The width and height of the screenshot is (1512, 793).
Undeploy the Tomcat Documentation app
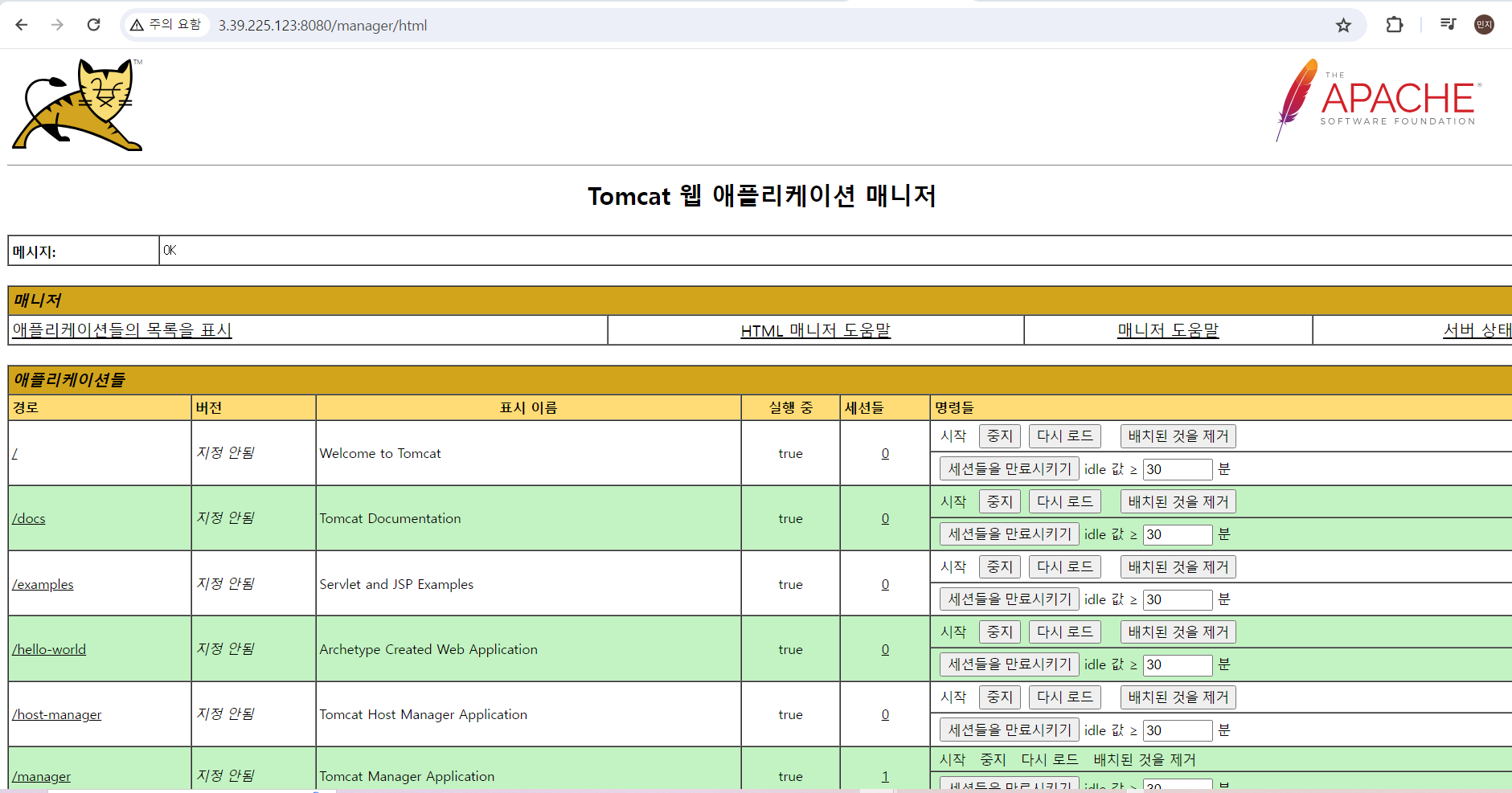click(x=1178, y=502)
